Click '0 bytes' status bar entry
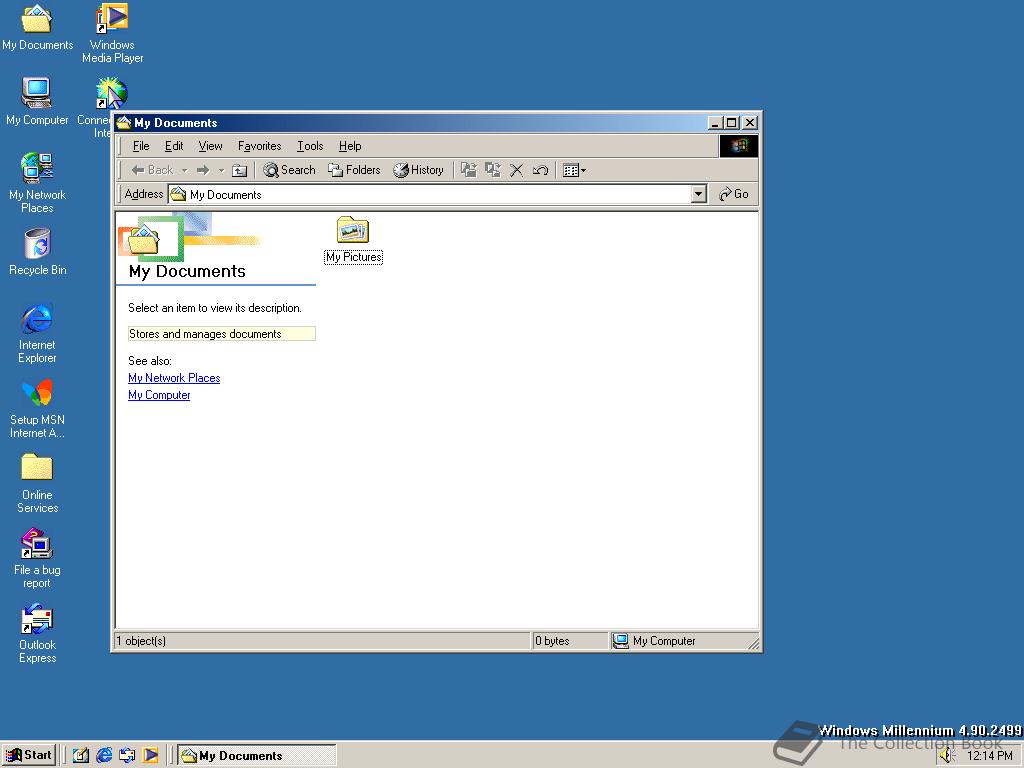Image resolution: width=1024 pixels, height=768 pixels. pos(552,641)
